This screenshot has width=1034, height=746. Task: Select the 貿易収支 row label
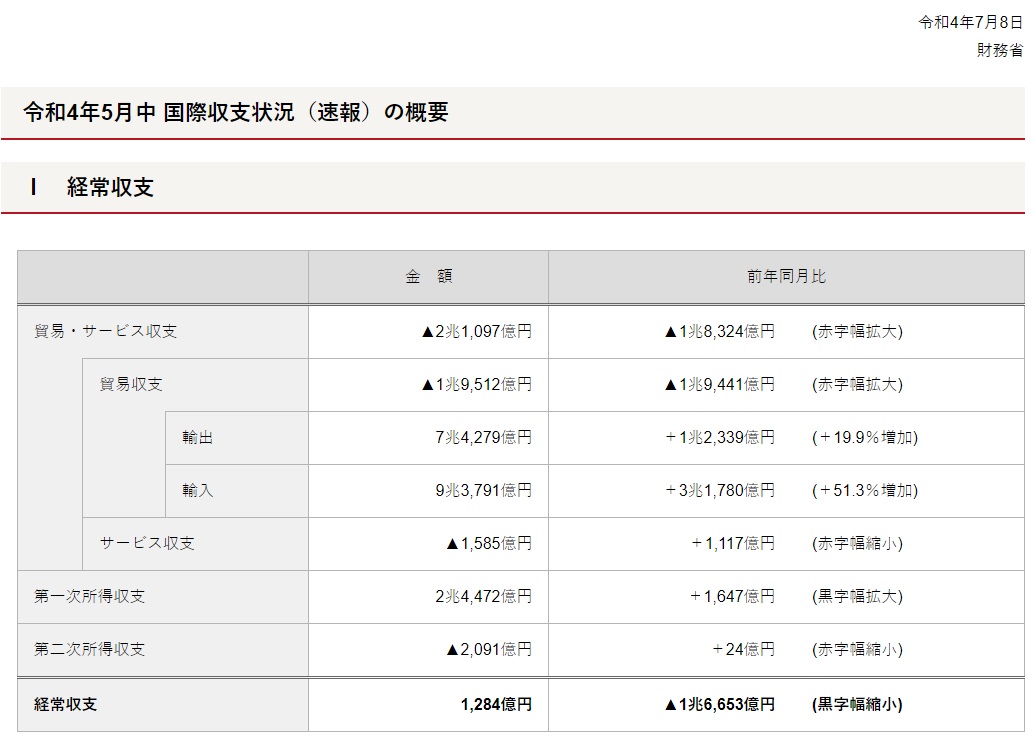pos(131,384)
